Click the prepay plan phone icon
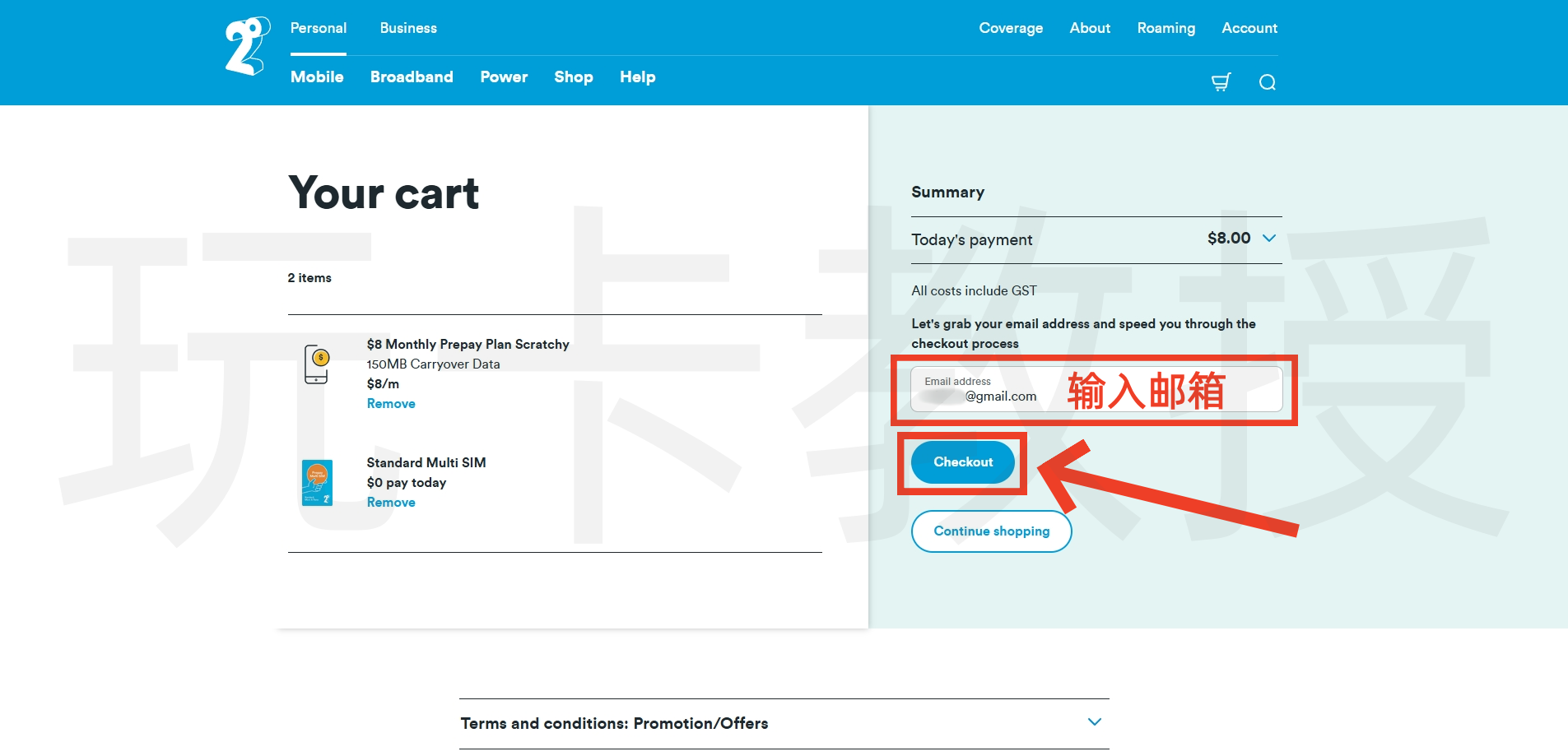This screenshot has width=1568, height=756. (x=317, y=364)
